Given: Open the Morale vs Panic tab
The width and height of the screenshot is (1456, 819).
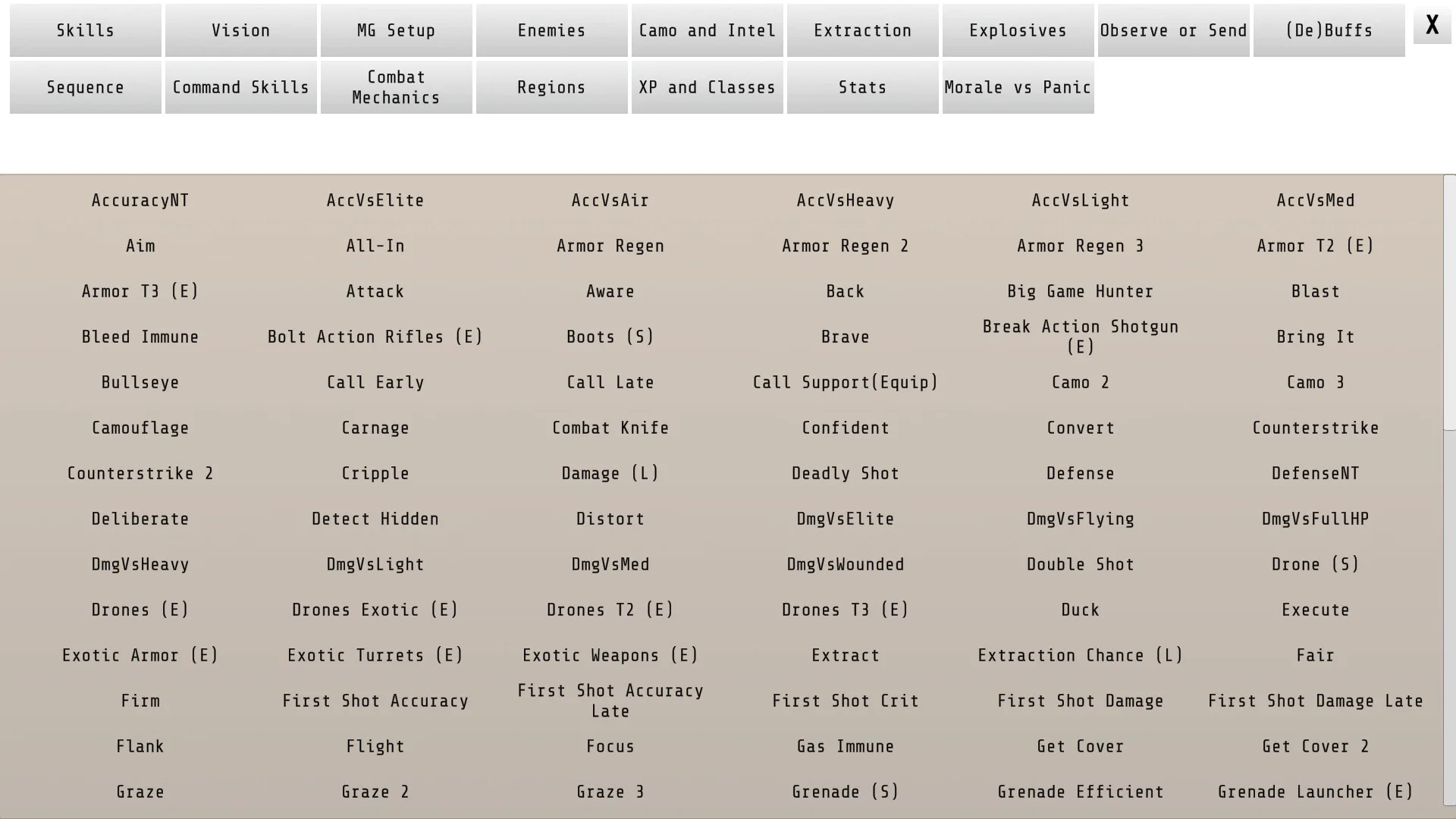Looking at the screenshot, I should (1018, 87).
